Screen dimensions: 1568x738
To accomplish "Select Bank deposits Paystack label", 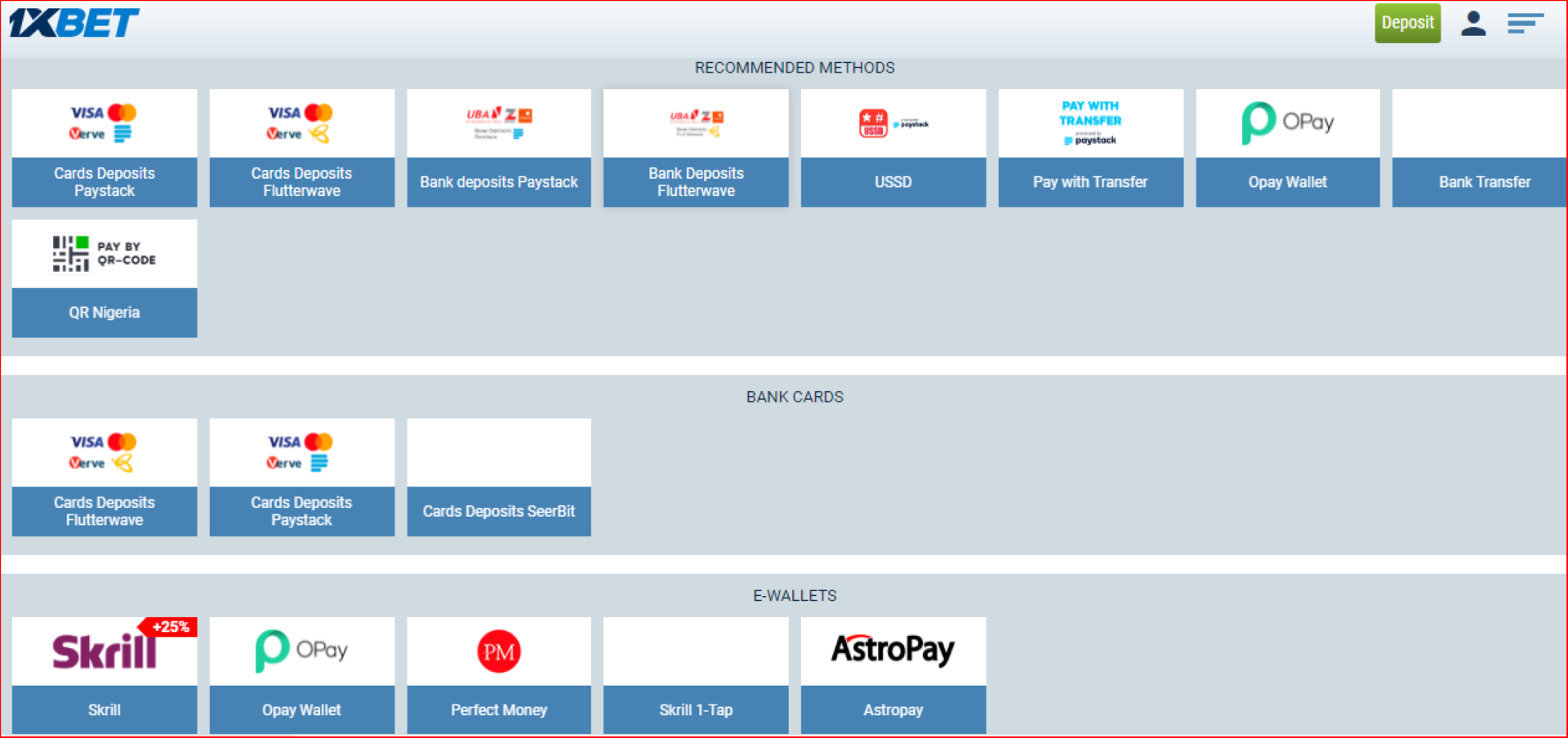I will [x=499, y=182].
